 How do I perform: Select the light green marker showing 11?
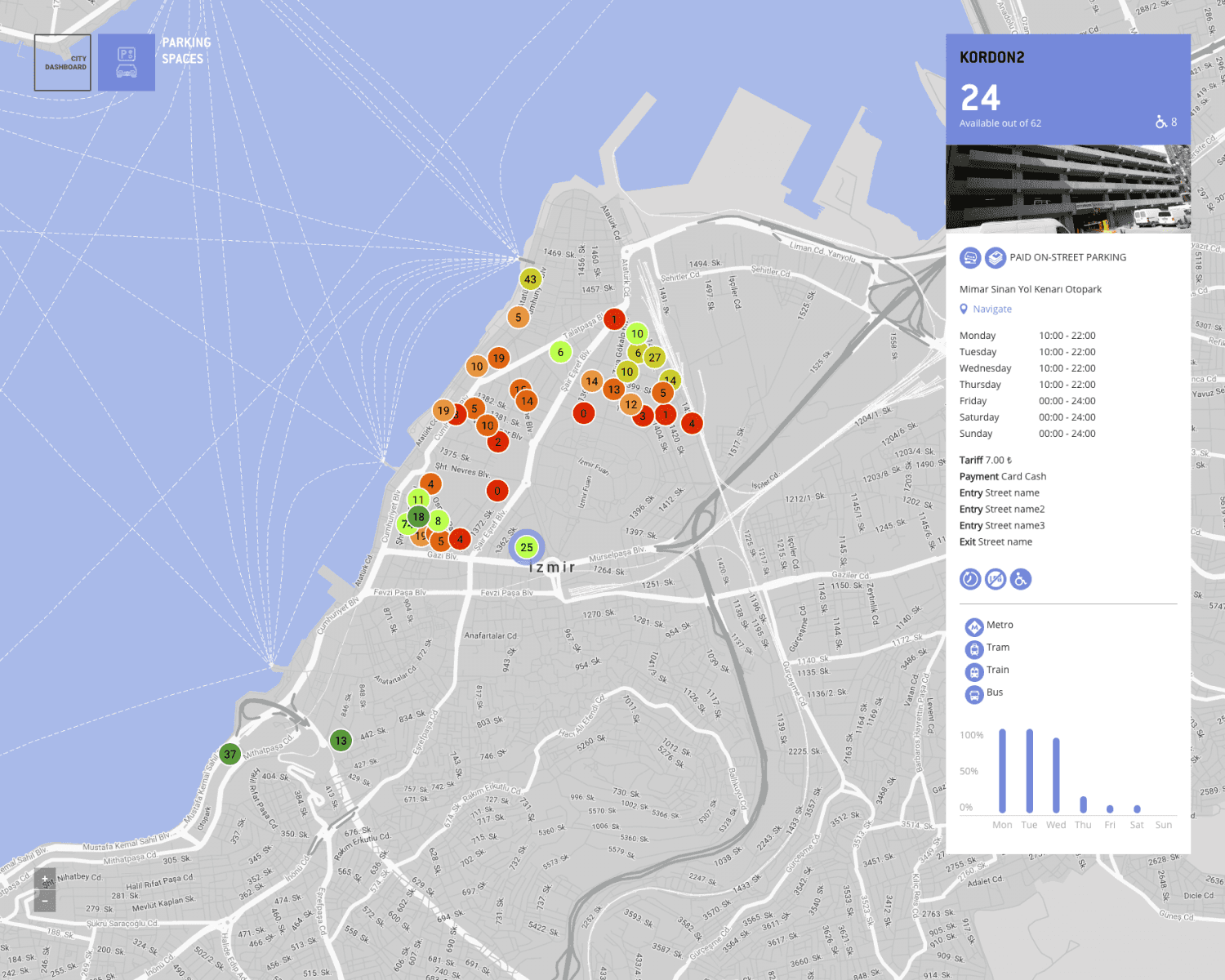(418, 499)
